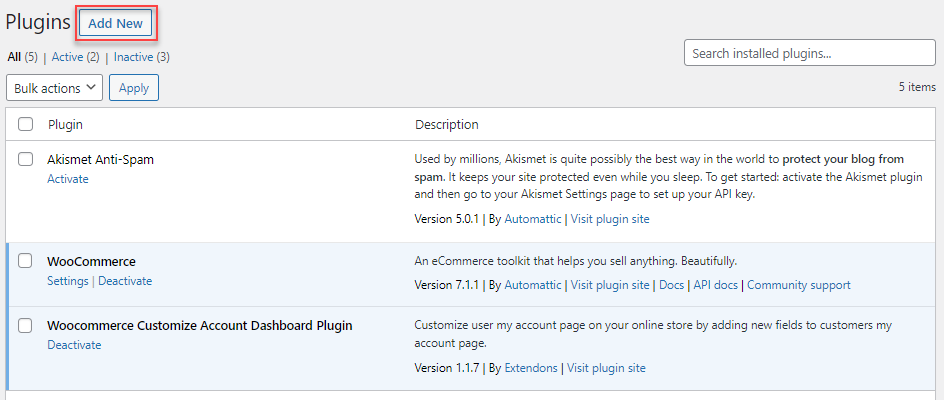
Task: Deactivate the WooCommerce plugin
Action: (x=125, y=281)
